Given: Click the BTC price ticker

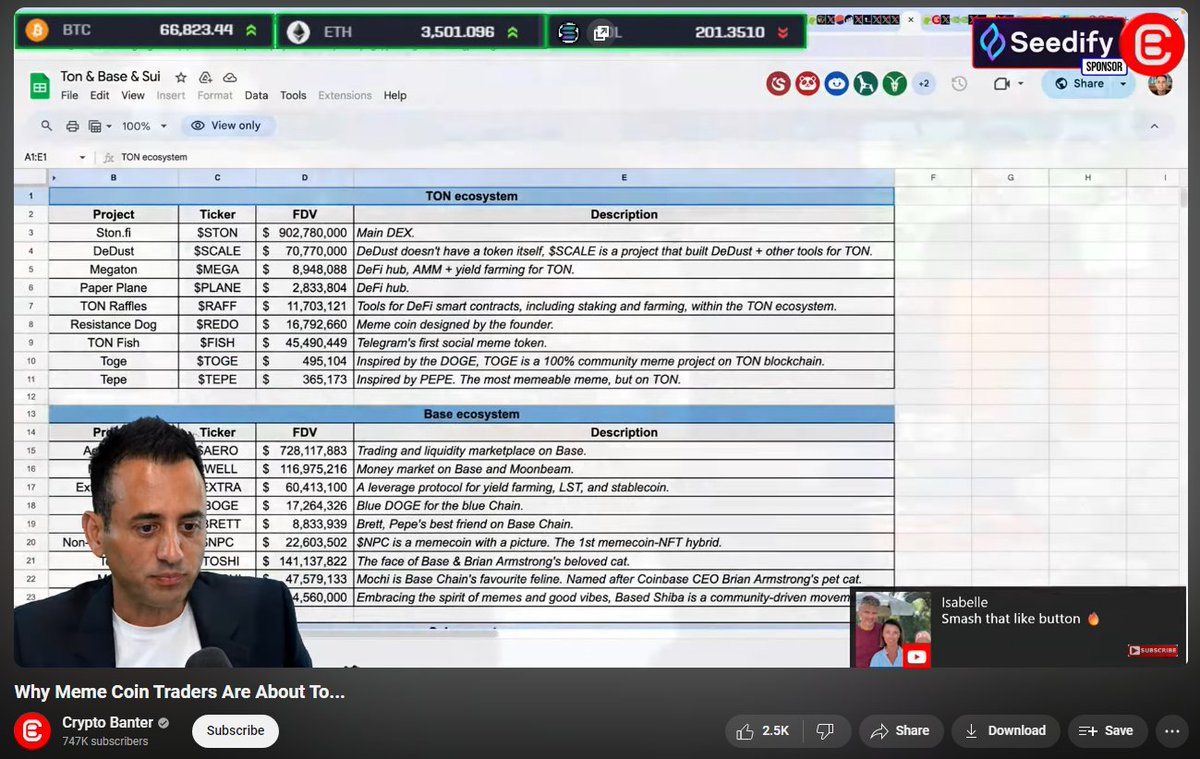Looking at the screenshot, I should pyautogui.click(x=143, y=31).
